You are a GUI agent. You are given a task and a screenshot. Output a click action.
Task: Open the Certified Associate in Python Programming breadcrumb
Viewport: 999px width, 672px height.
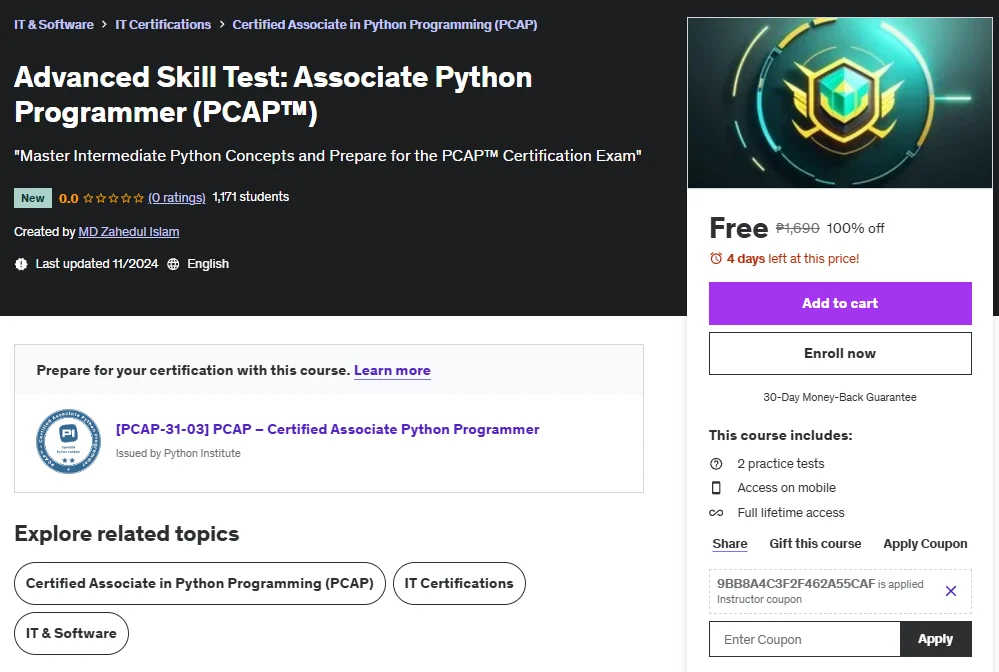(385, 24)
